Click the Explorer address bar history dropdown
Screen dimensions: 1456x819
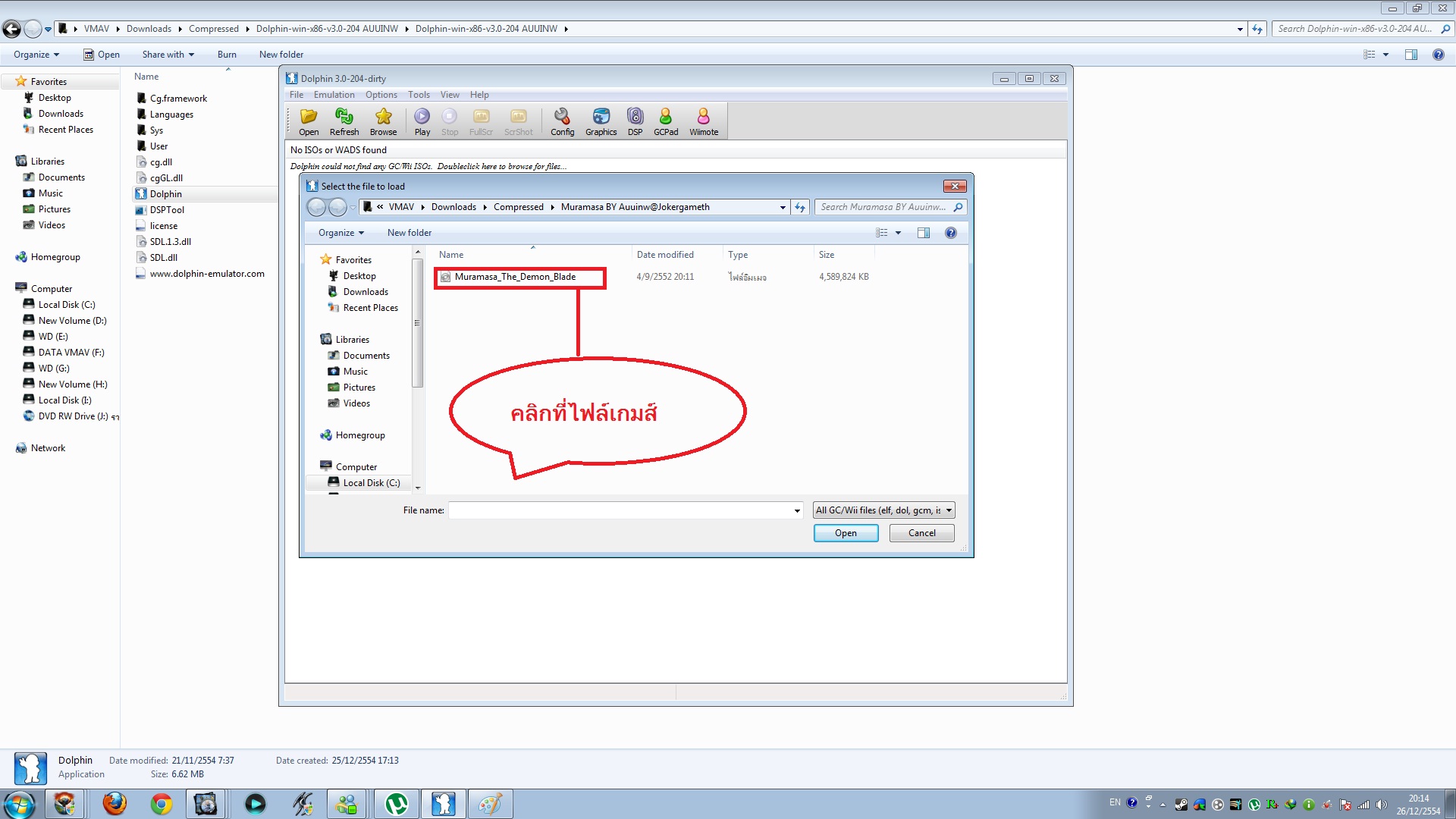(1240, 29)
